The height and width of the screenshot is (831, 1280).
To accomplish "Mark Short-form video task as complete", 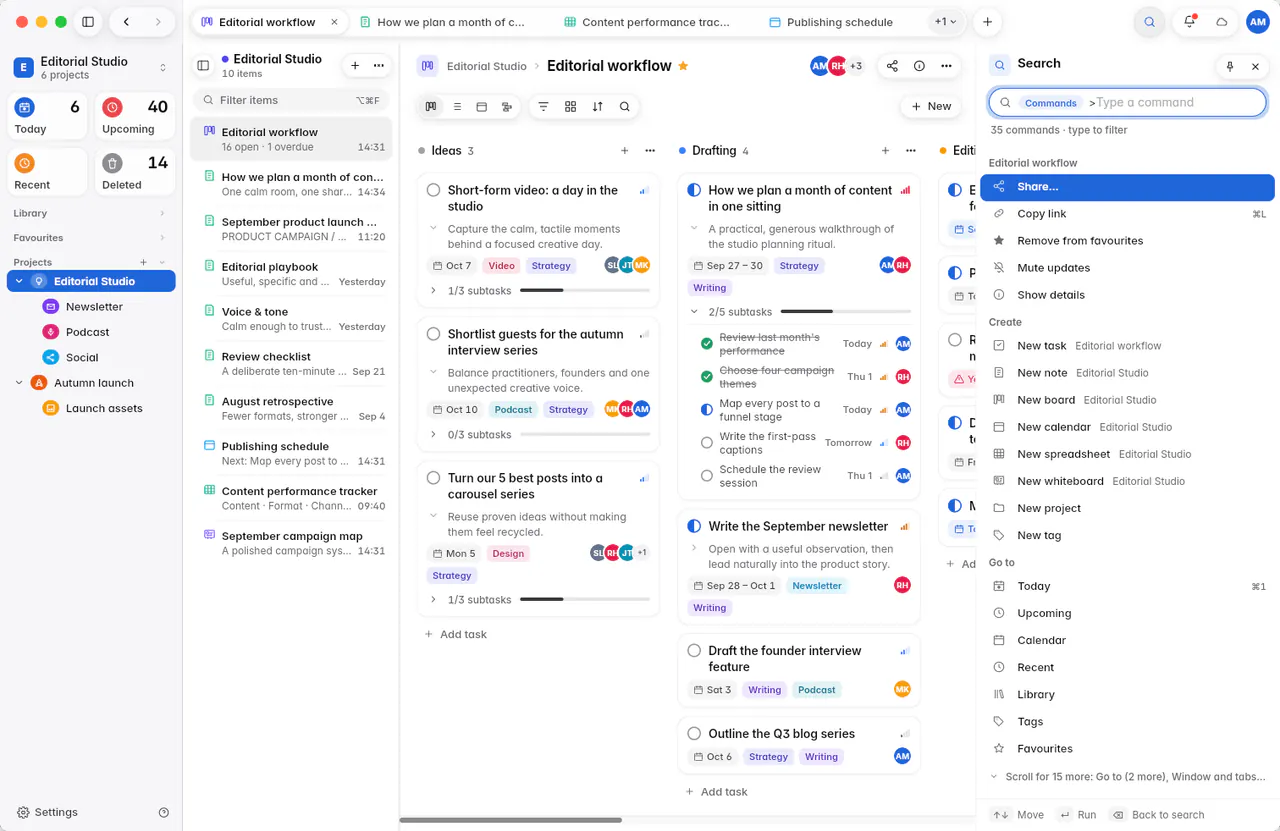I will (433, 190).
